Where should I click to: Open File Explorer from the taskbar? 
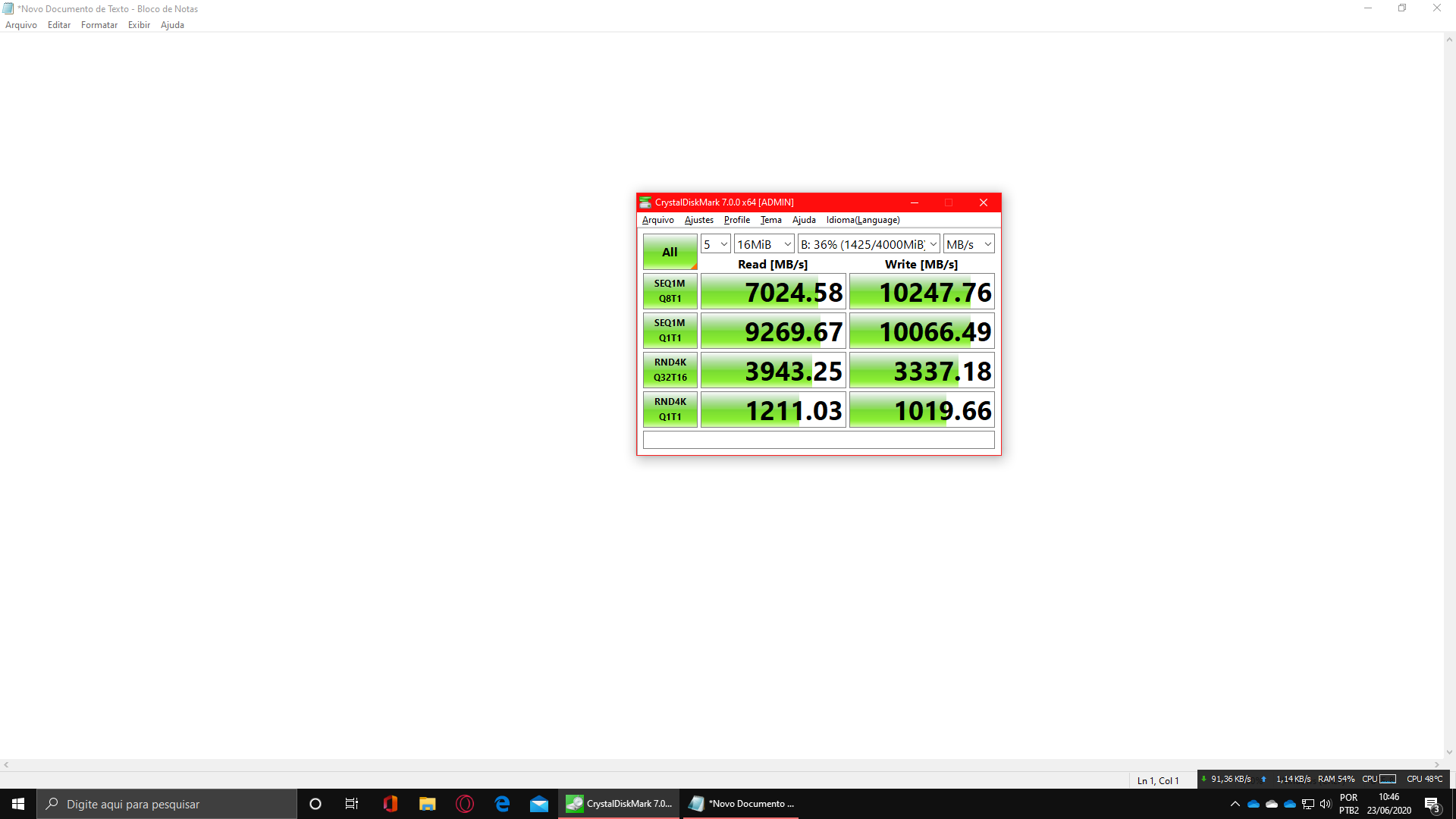click(x=427, y=804)
